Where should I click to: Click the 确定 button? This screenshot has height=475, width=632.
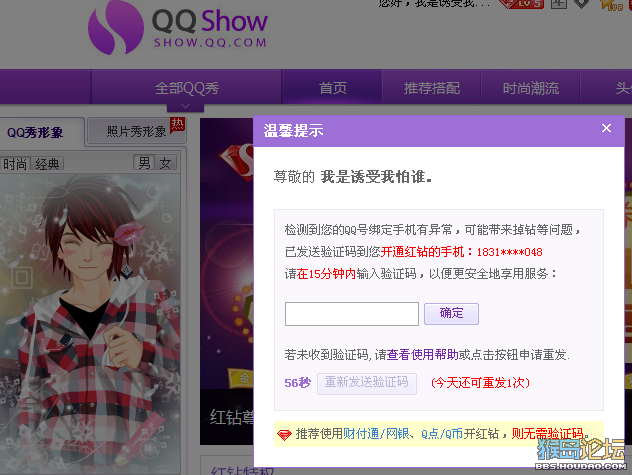click(x=451, y=313)
